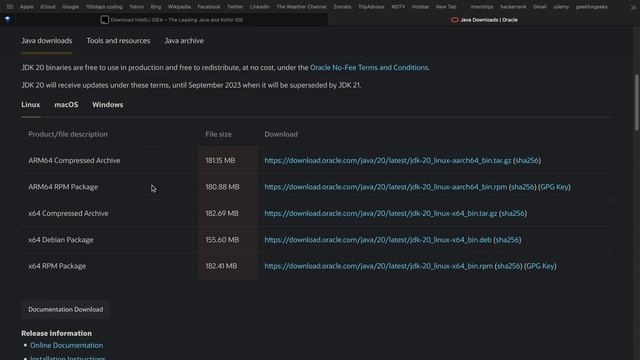Open sha256 for ARM64 Compressed Archive
This screenshot has width=640, height=360.
point(527,160)
